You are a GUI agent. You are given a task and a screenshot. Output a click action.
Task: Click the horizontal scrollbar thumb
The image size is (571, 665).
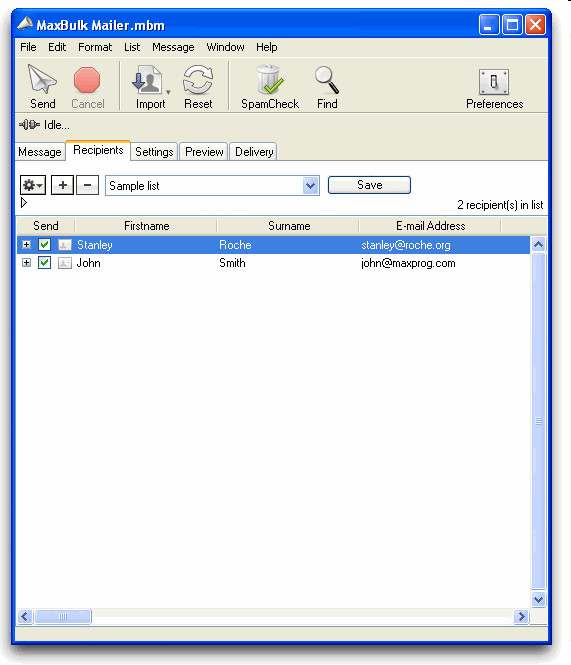point(63,616)
